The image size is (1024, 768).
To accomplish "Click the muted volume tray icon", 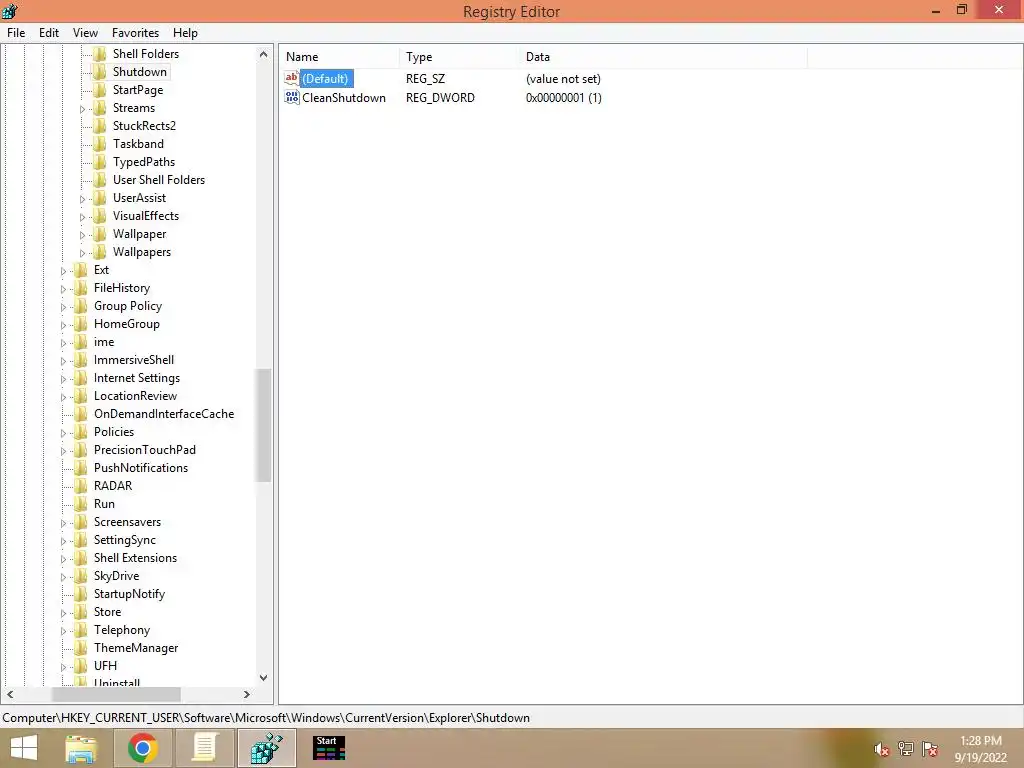I will pyautogui.click(x=882, y=750).
